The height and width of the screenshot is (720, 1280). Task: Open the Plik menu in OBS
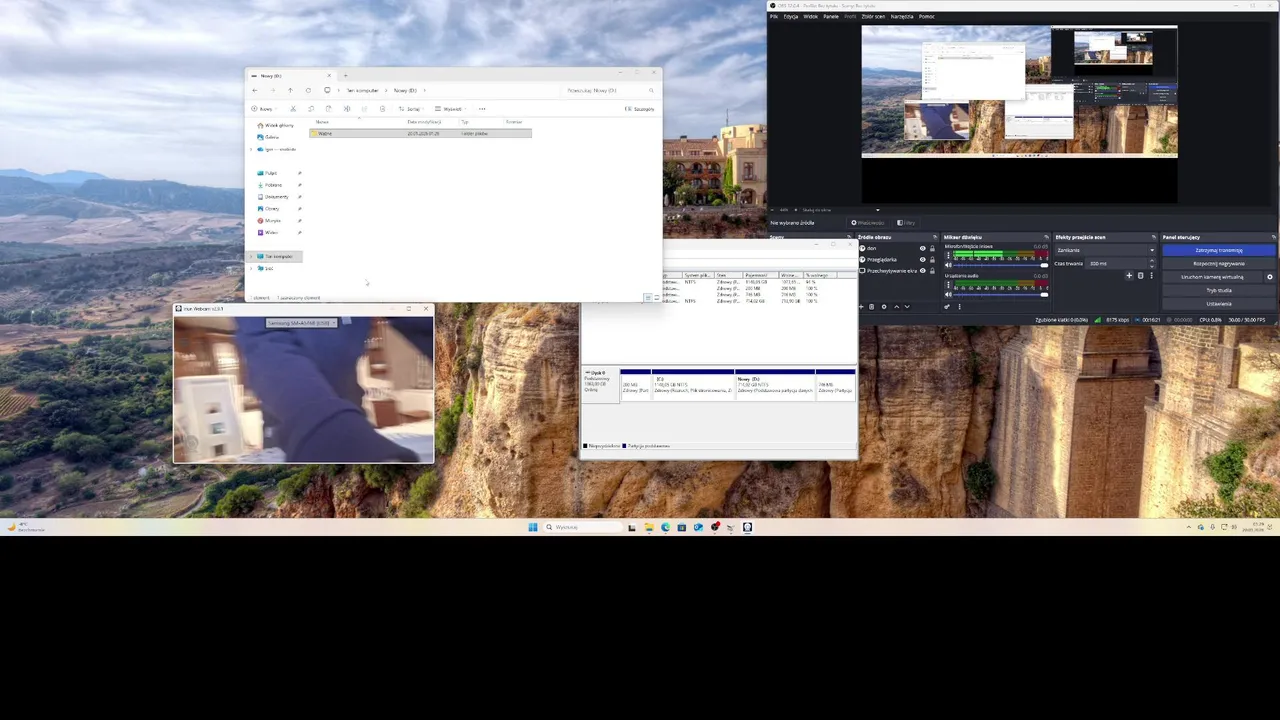click(774, 16)
